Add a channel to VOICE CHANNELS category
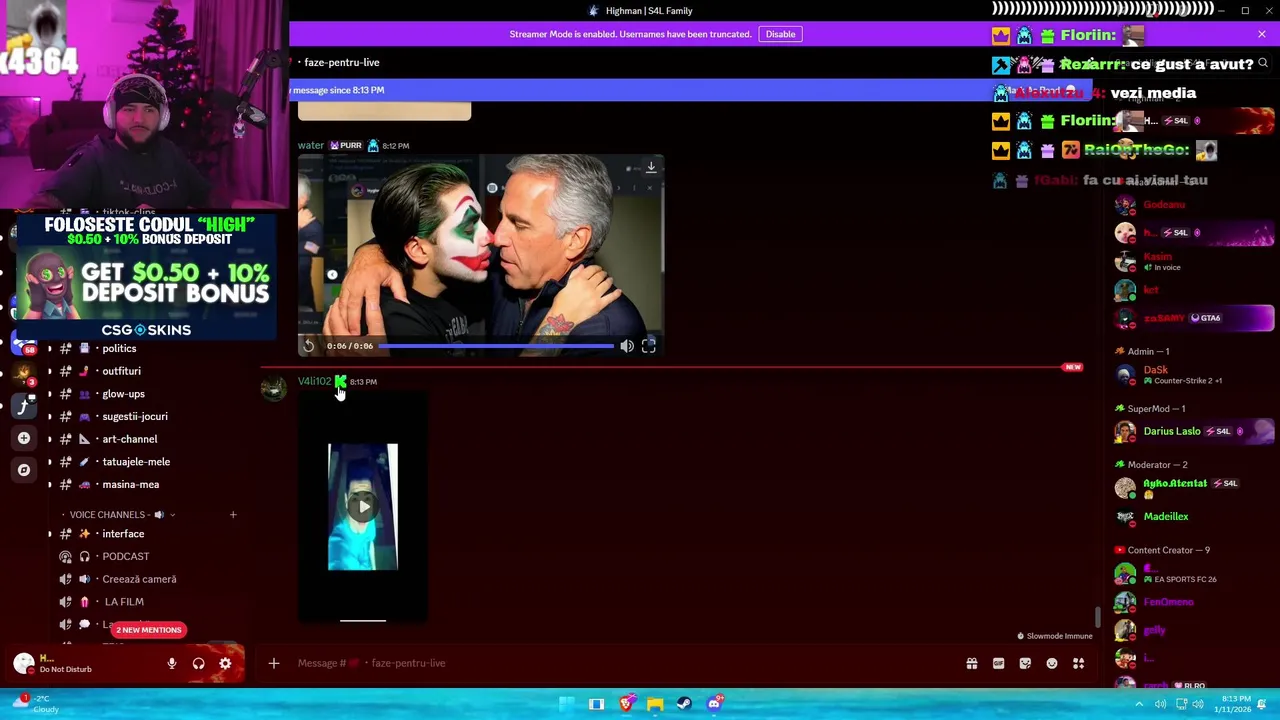Screen dimensions: 1280x720 pyautogui.click(x=233, y=515)
